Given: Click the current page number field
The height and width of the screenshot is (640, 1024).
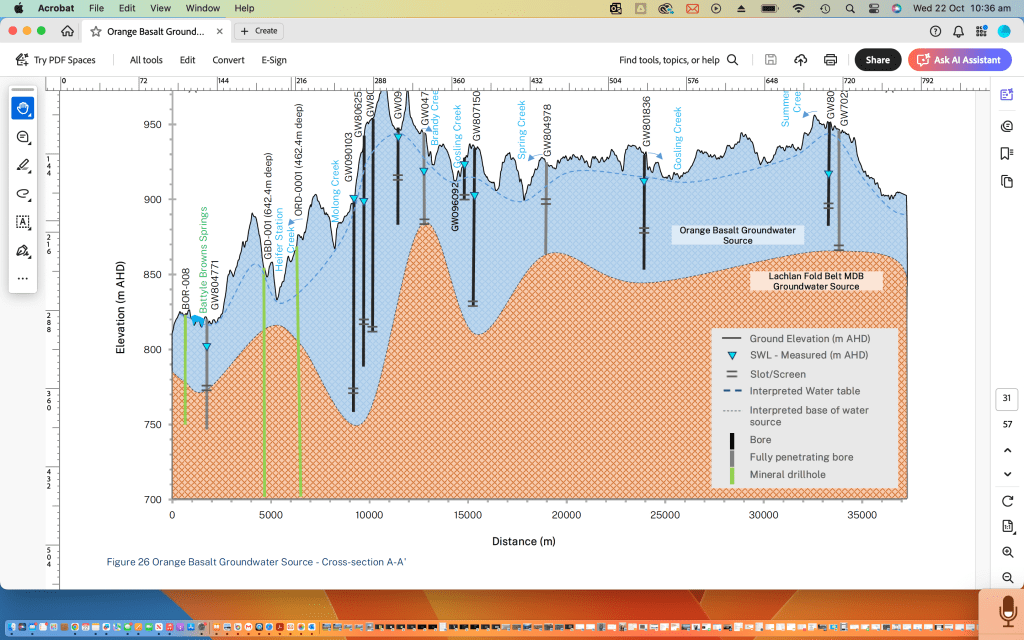Looking at the screenshot, I should [1006, 399].
